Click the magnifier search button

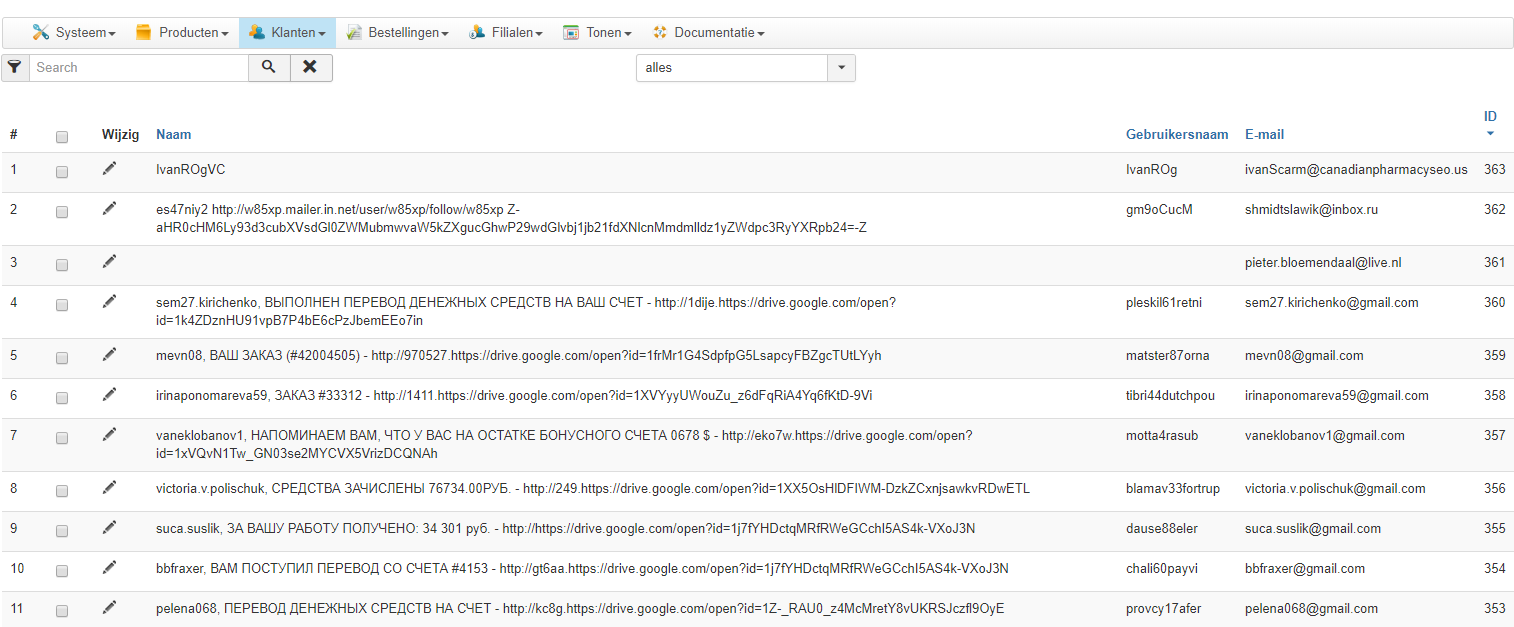(x=269, y=67)
